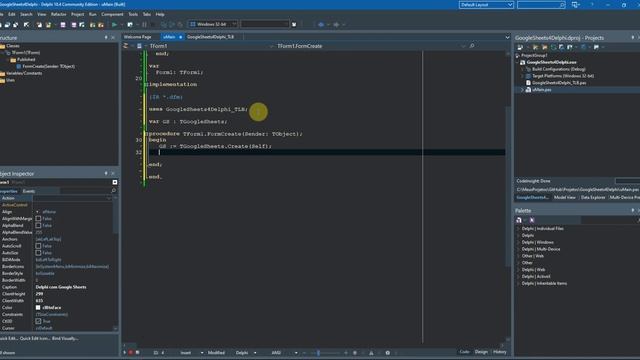Click the zoom out minus icon
640x360 pixels.
click(304, 353)
